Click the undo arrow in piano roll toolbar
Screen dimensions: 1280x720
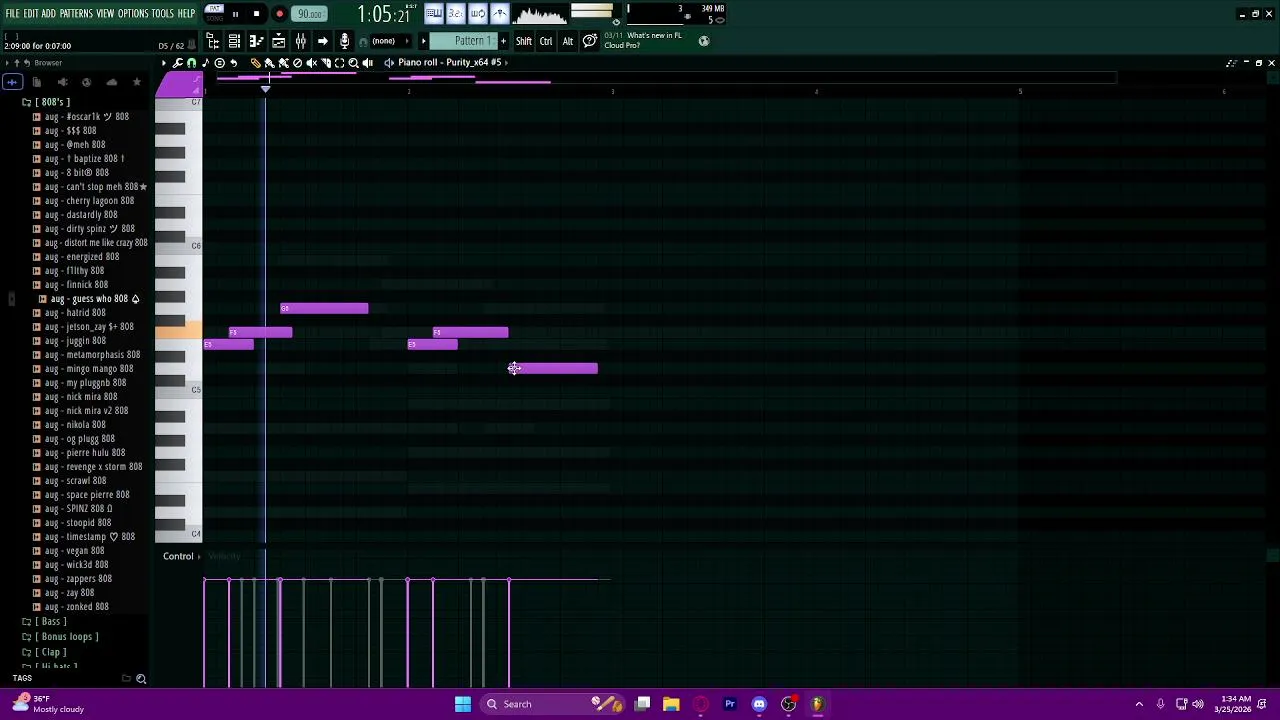tap(234, 62)
